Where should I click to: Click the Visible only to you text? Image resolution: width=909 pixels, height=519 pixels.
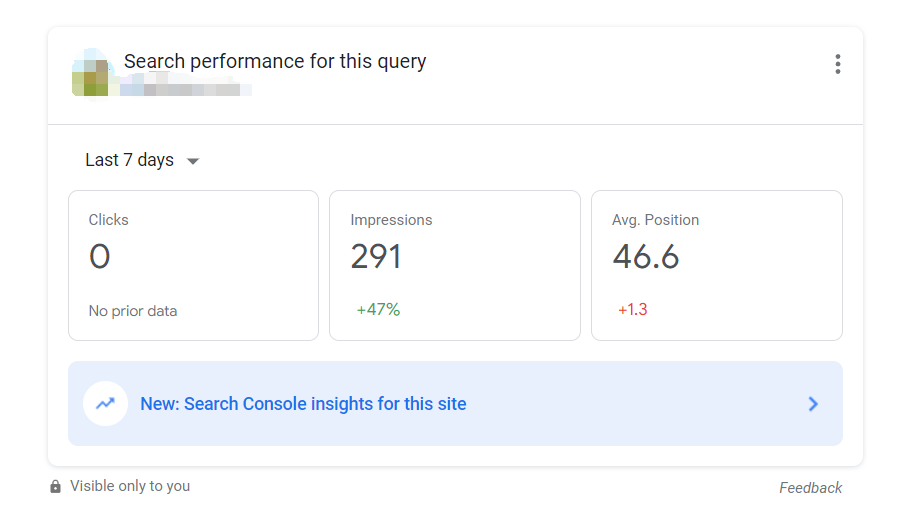(x=130, y=486)
